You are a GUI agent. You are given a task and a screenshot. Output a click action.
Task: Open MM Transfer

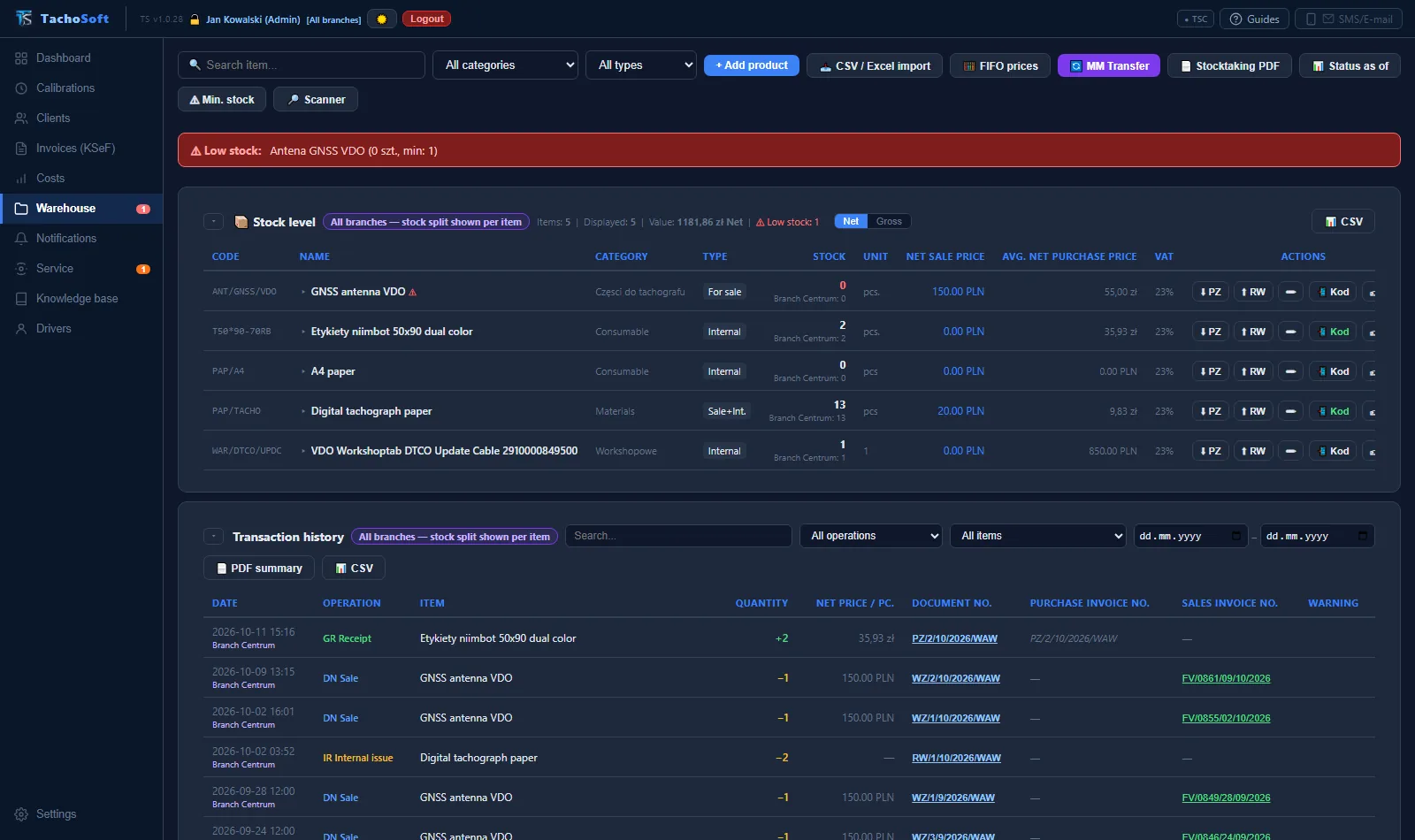[x=1109, y=65]
